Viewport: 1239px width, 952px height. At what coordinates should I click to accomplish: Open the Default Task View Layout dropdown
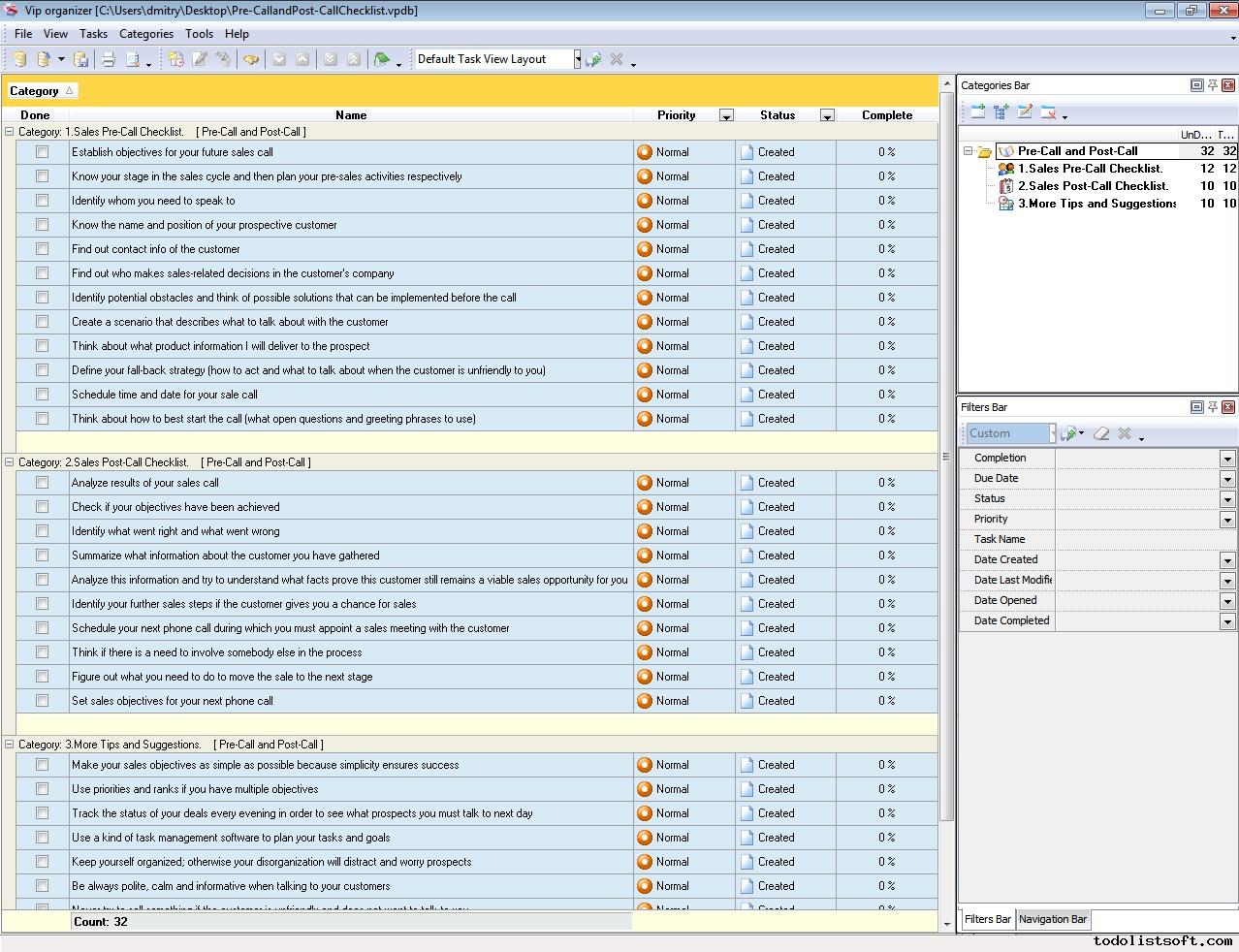pyautogui.click(x=577, y=60)
